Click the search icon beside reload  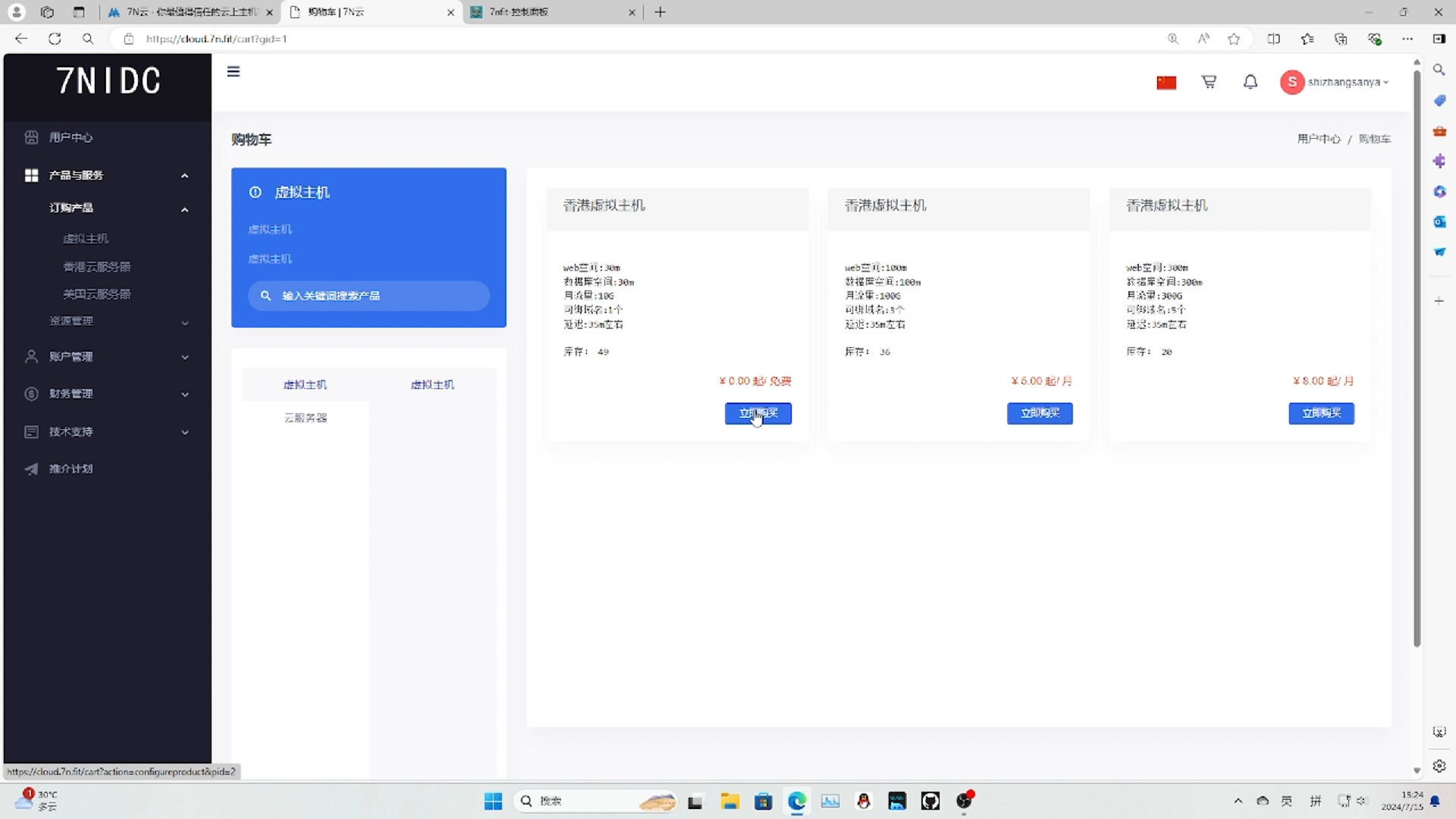88,39
